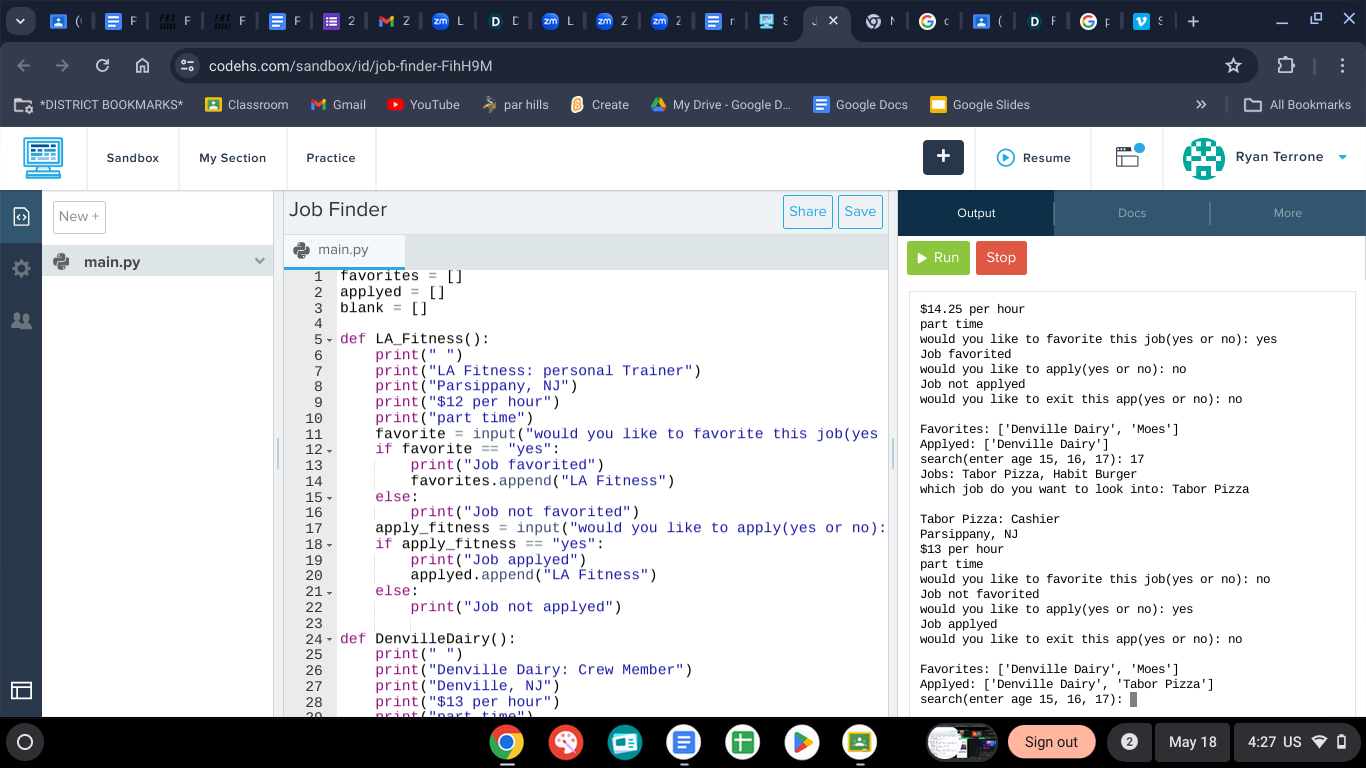Open Google Sheets app in shelf
Image resolution: width=1366 pixels, height=768 pixels.
(x=743, y=742)
